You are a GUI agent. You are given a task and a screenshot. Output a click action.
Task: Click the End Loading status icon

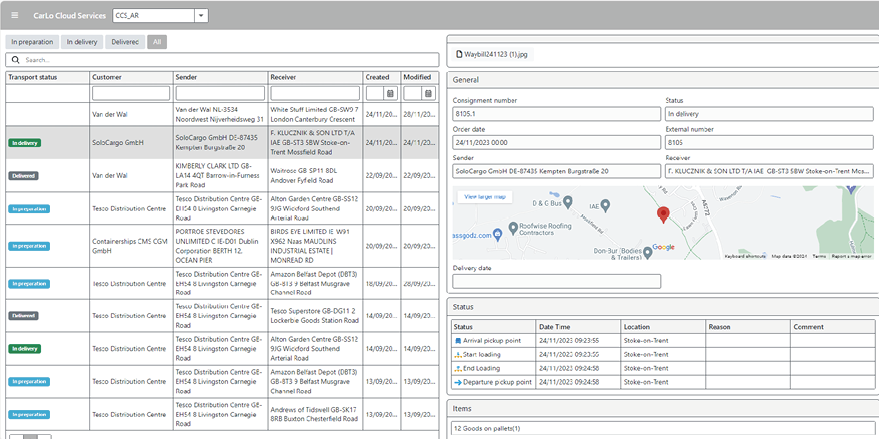[x=458, y=369]
